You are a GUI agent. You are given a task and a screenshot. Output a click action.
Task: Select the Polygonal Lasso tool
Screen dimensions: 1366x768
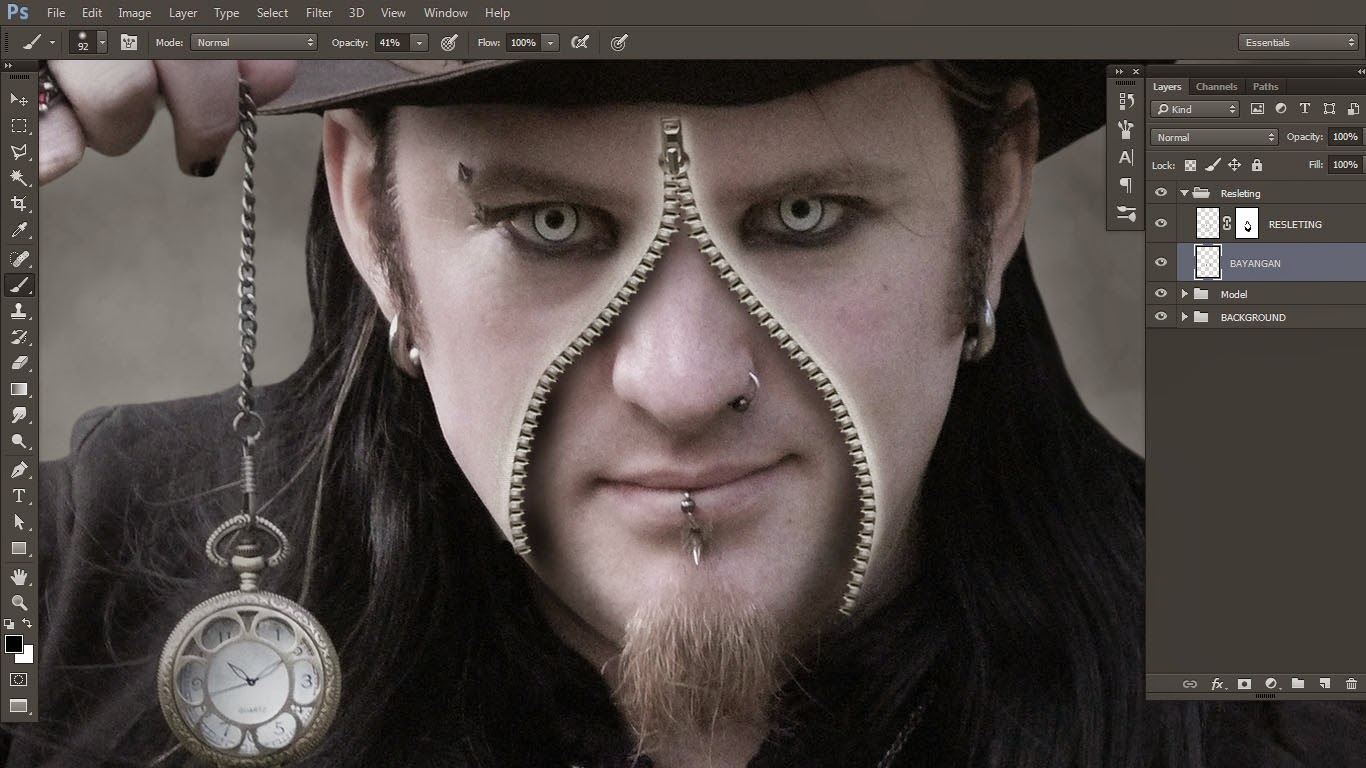19,152
